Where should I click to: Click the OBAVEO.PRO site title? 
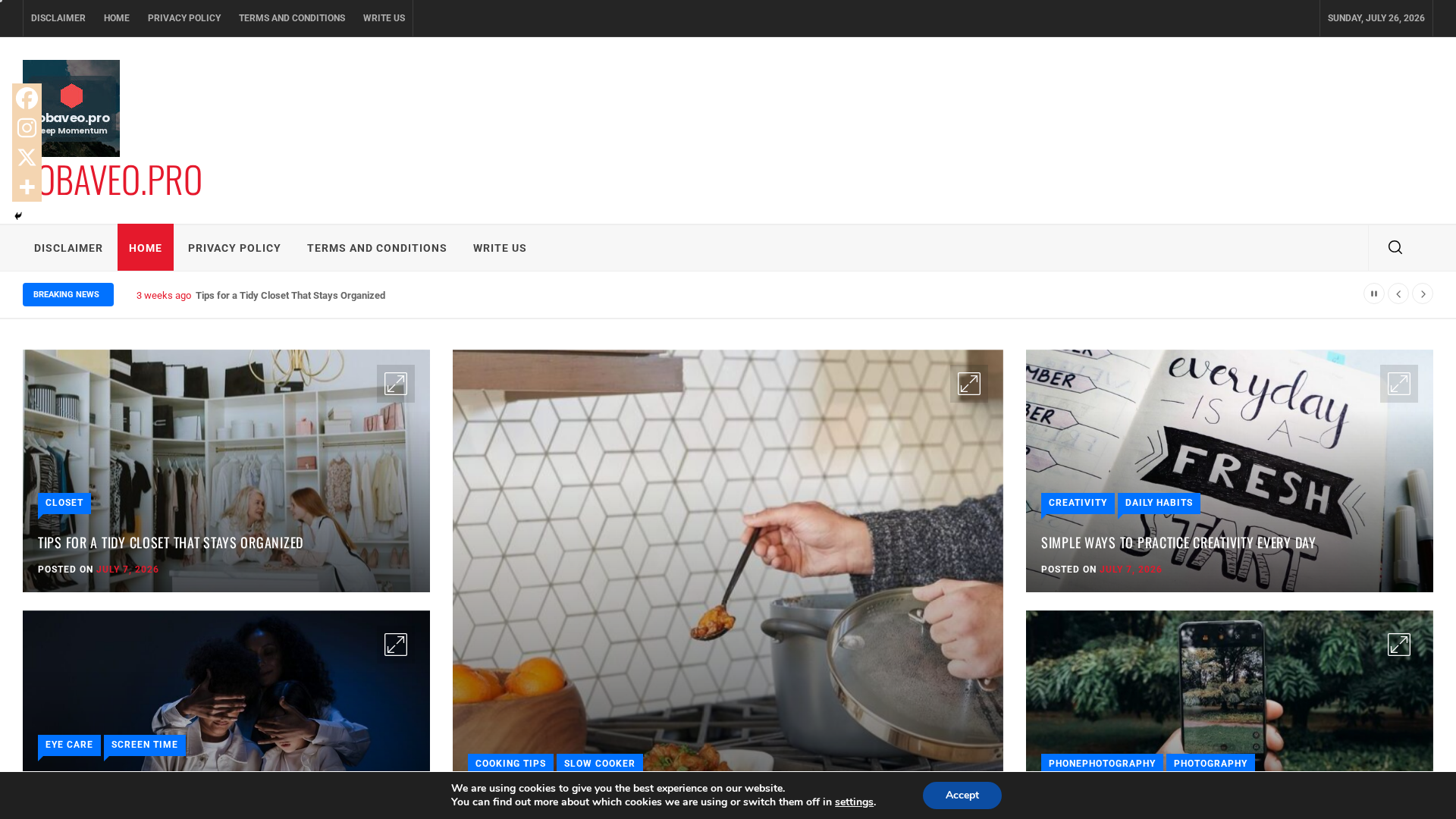(113, 180)
